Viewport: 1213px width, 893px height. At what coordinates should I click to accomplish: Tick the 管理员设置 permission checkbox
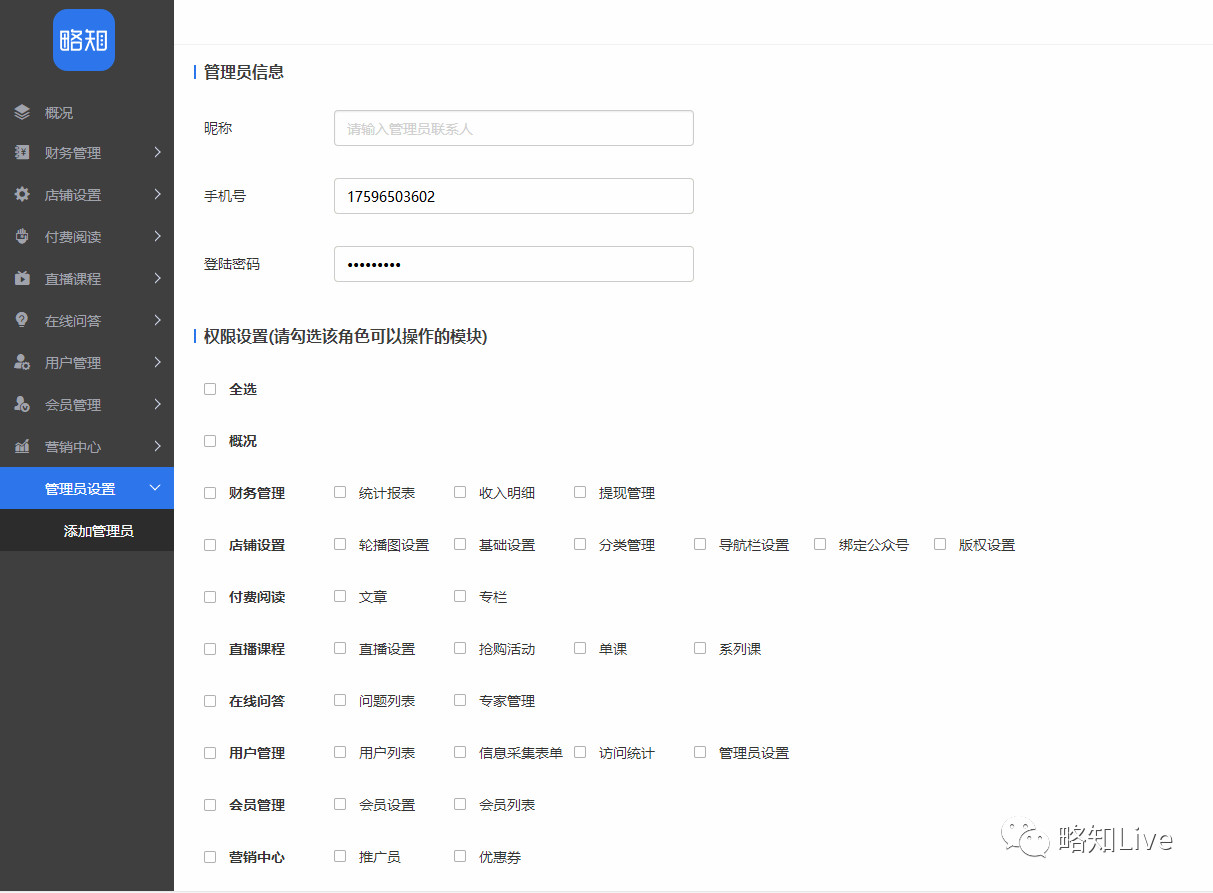(x=700, y=752)
